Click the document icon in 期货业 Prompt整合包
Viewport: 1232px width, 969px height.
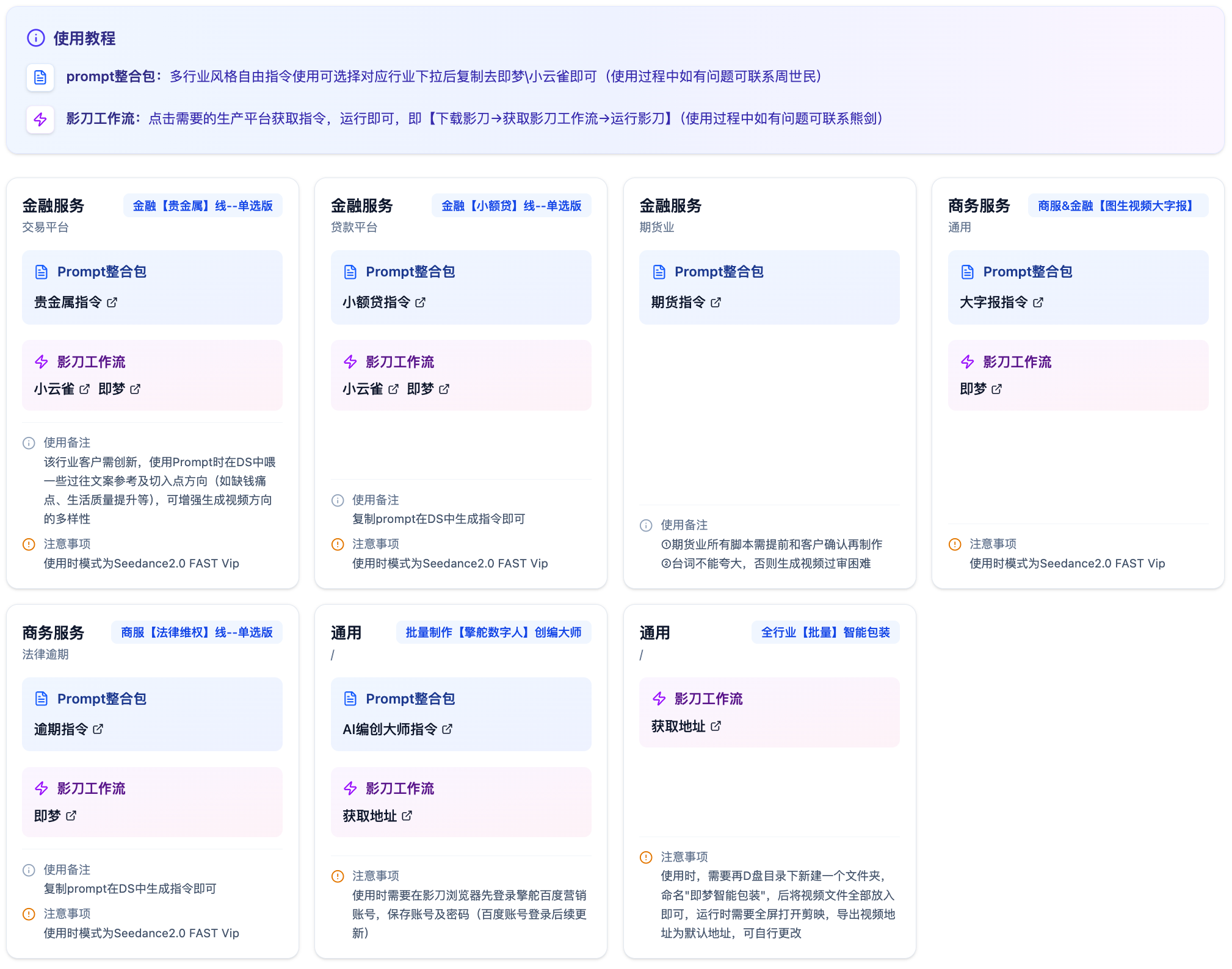point(659,272)
